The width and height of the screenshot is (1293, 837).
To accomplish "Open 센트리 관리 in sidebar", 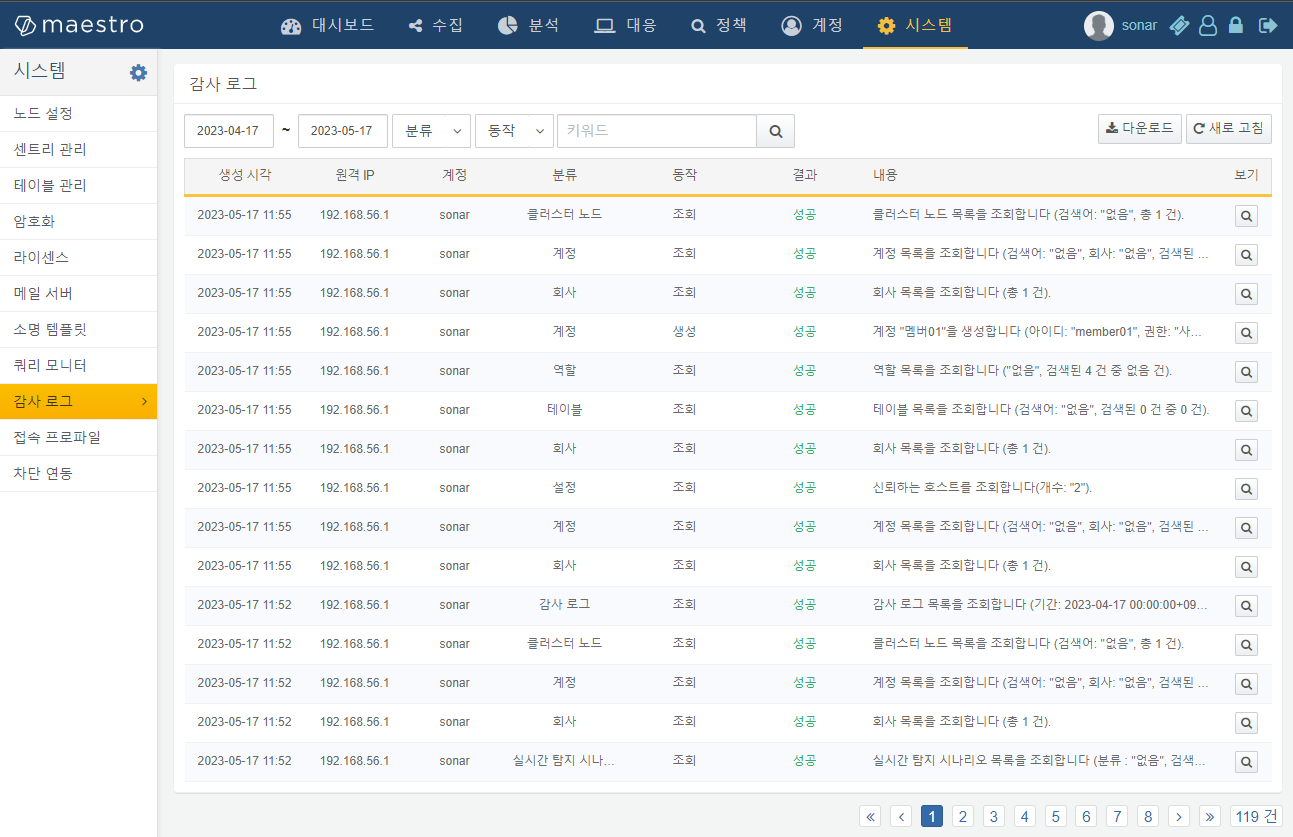I will point(78,150).
